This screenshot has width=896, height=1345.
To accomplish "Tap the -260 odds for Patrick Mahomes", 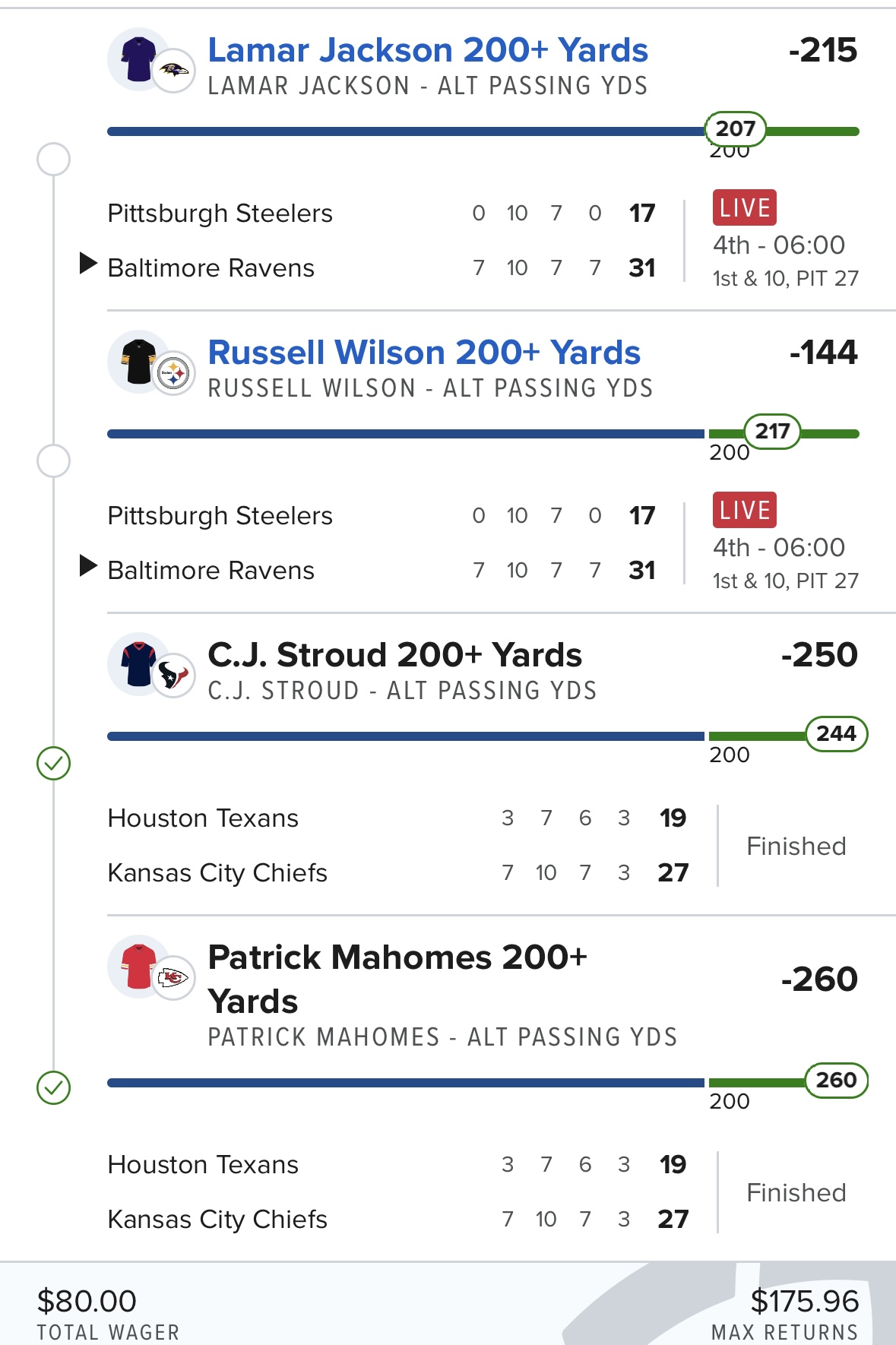I will point(819,979).
